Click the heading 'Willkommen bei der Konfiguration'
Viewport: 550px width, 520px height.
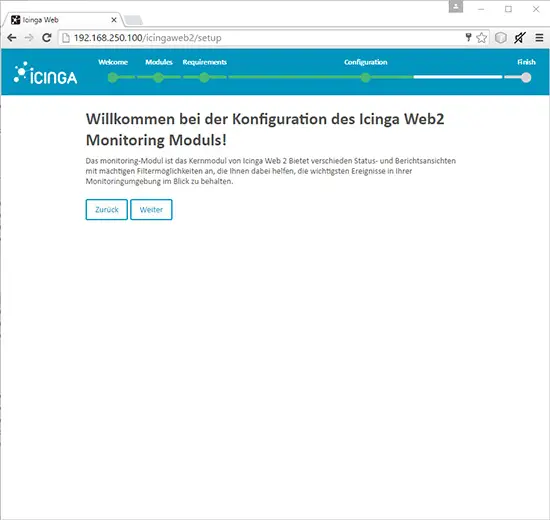[265, 129]
